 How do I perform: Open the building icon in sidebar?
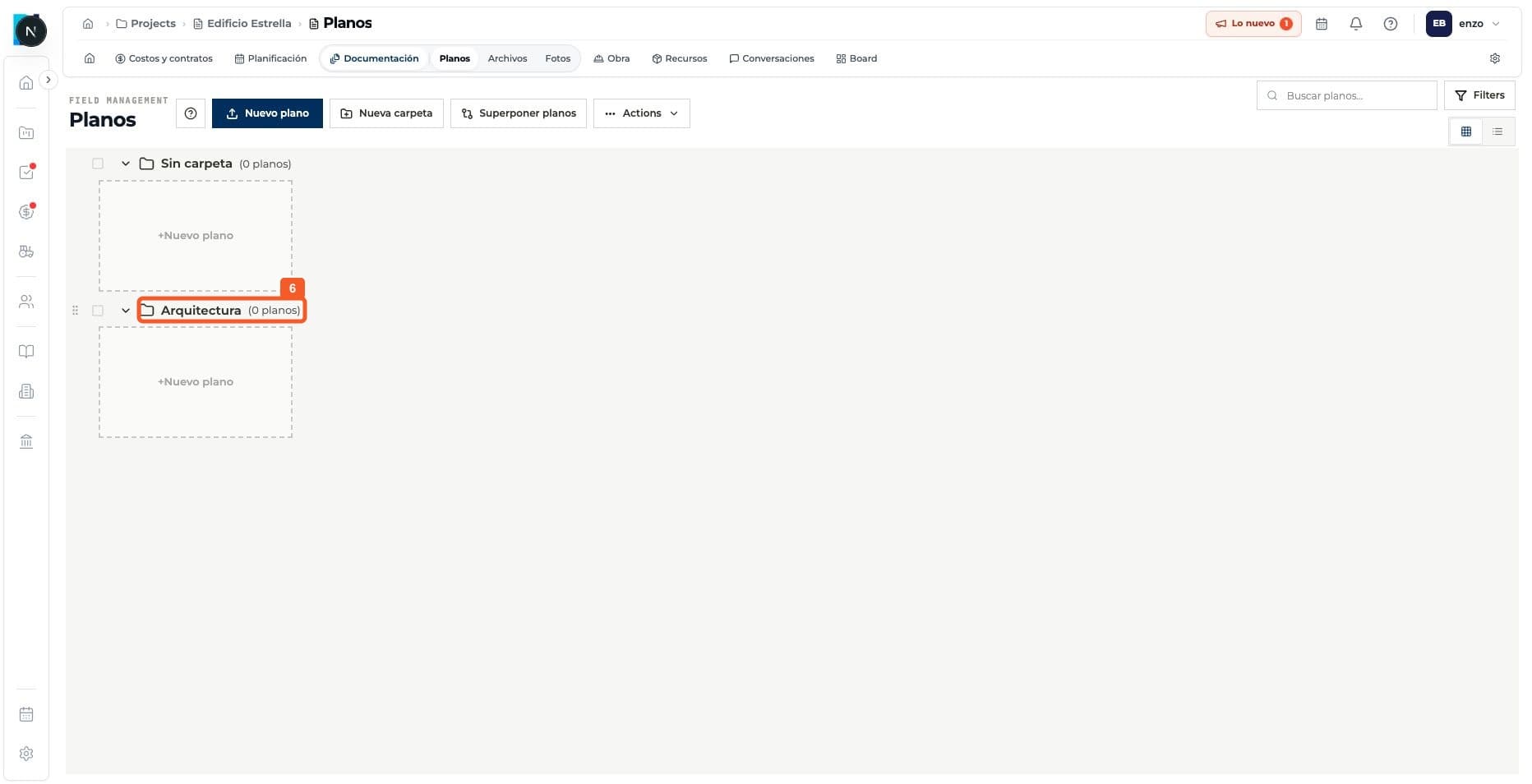coord(26,391)
